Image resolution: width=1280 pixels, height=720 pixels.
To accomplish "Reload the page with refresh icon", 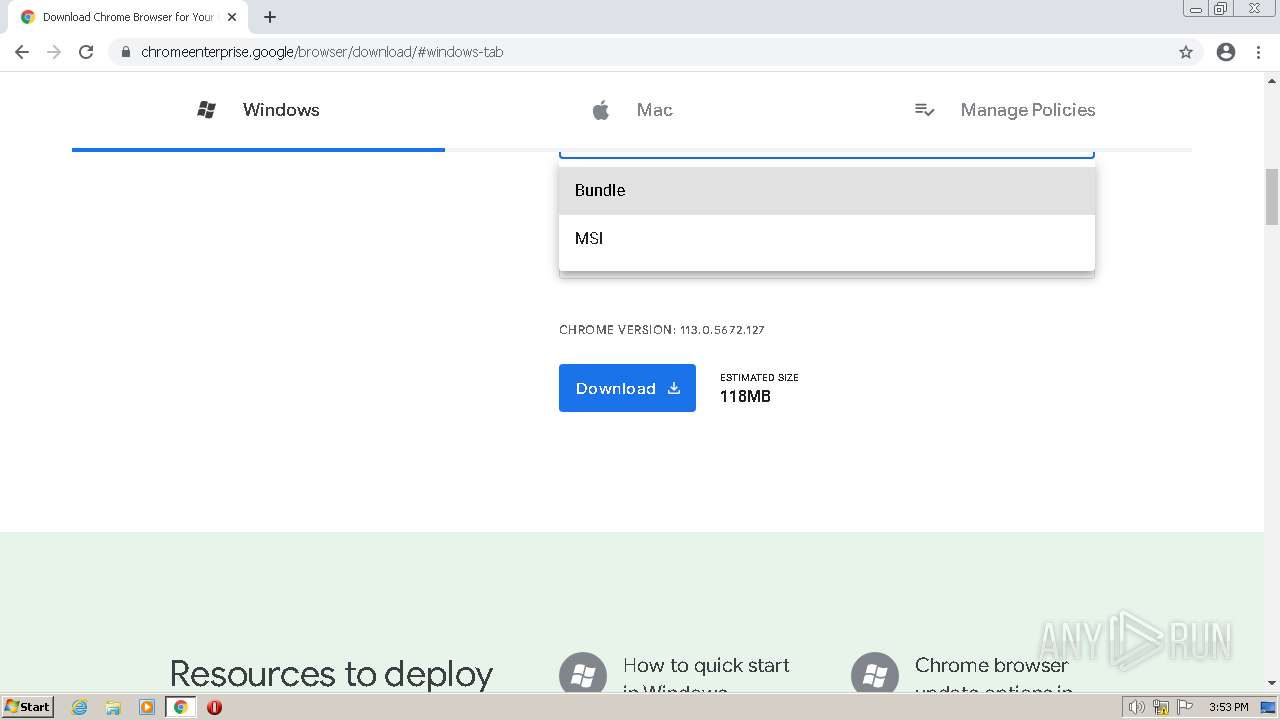I will [86, 52].
